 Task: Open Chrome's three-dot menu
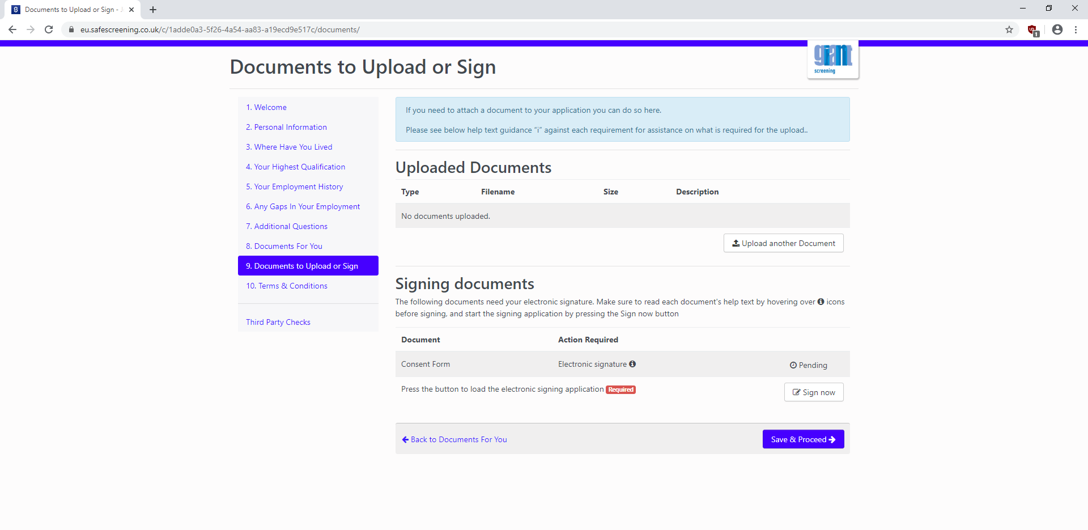click(x=1076, y=30)
